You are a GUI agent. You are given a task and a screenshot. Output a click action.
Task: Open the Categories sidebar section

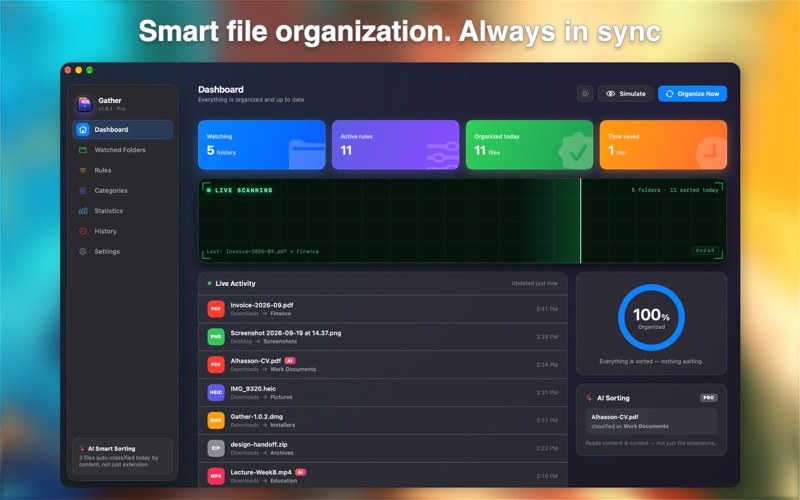[122, 191]
